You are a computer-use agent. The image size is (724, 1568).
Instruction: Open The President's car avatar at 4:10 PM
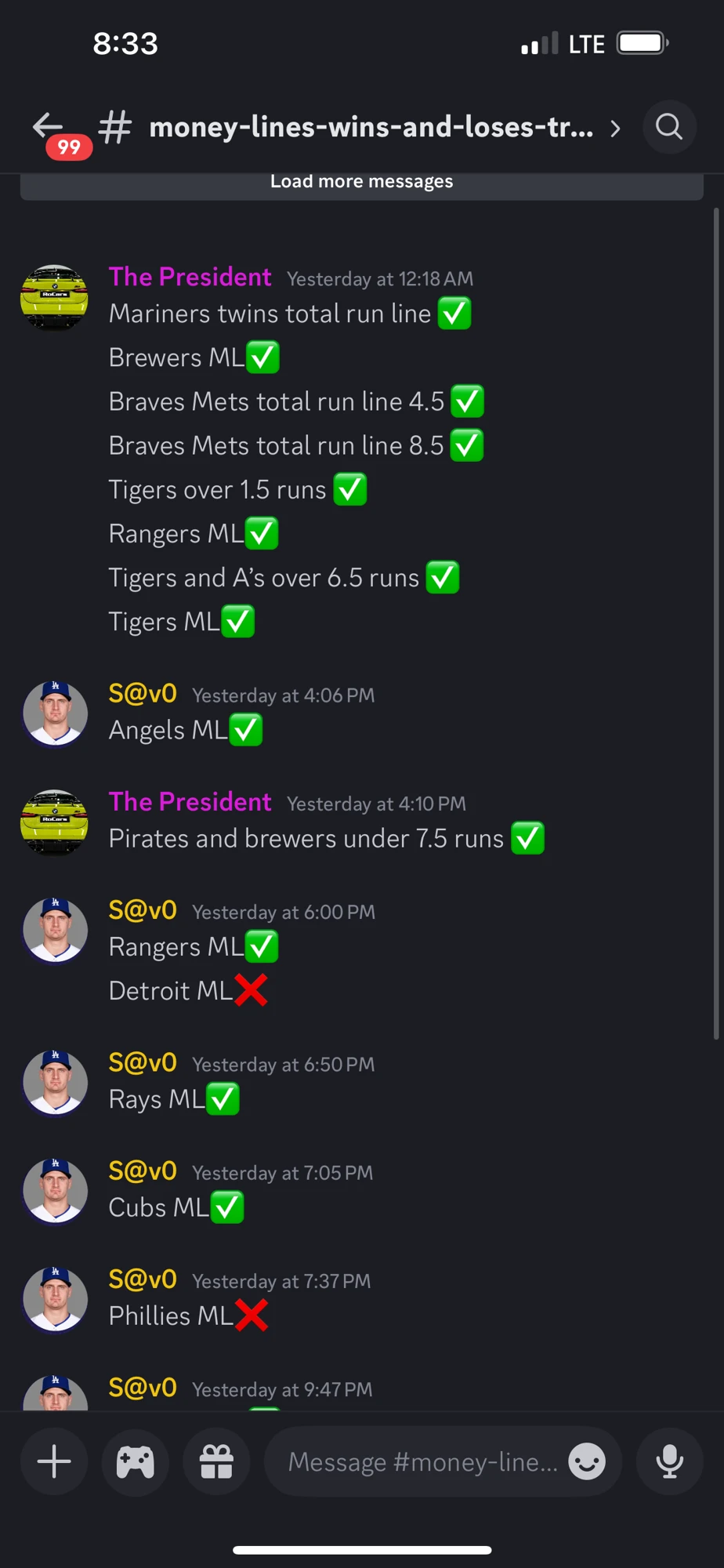coord(54,822)
